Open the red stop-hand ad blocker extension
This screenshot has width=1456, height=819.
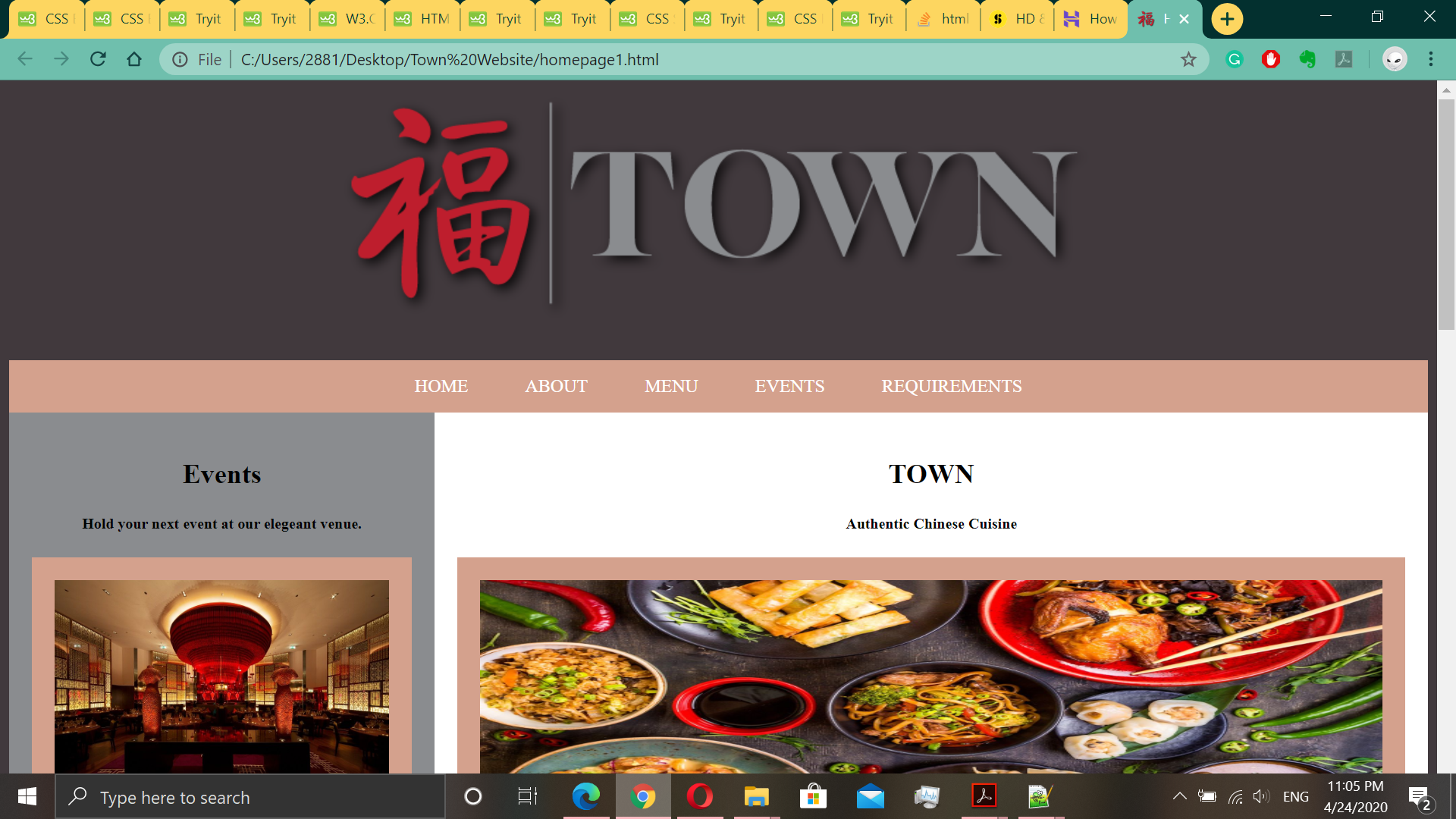point(1271,59)
